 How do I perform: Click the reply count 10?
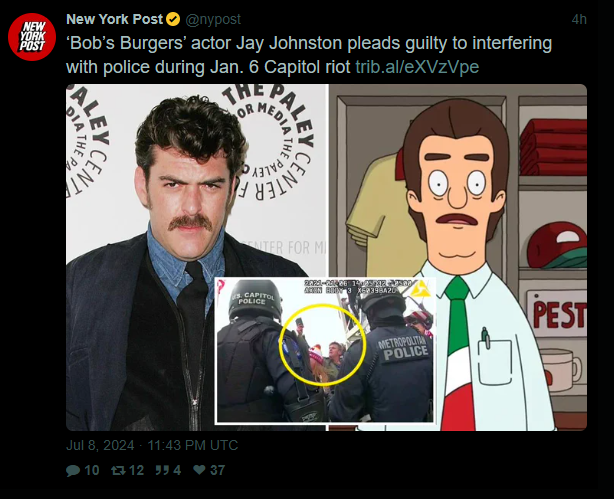pos(92,470)
